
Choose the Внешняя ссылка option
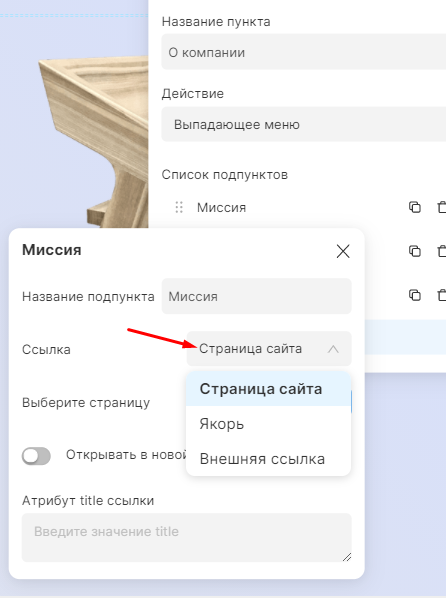[268, 459]
